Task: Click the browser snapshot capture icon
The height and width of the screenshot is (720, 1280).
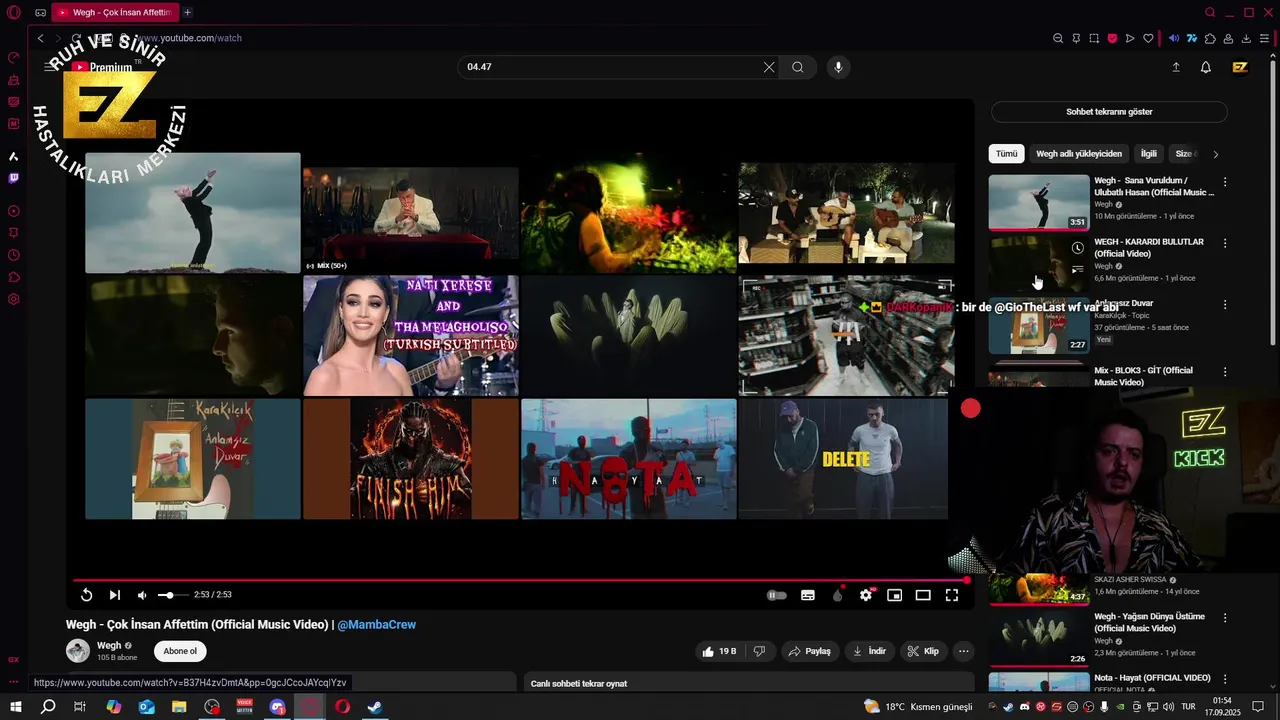Action: 1094,38
